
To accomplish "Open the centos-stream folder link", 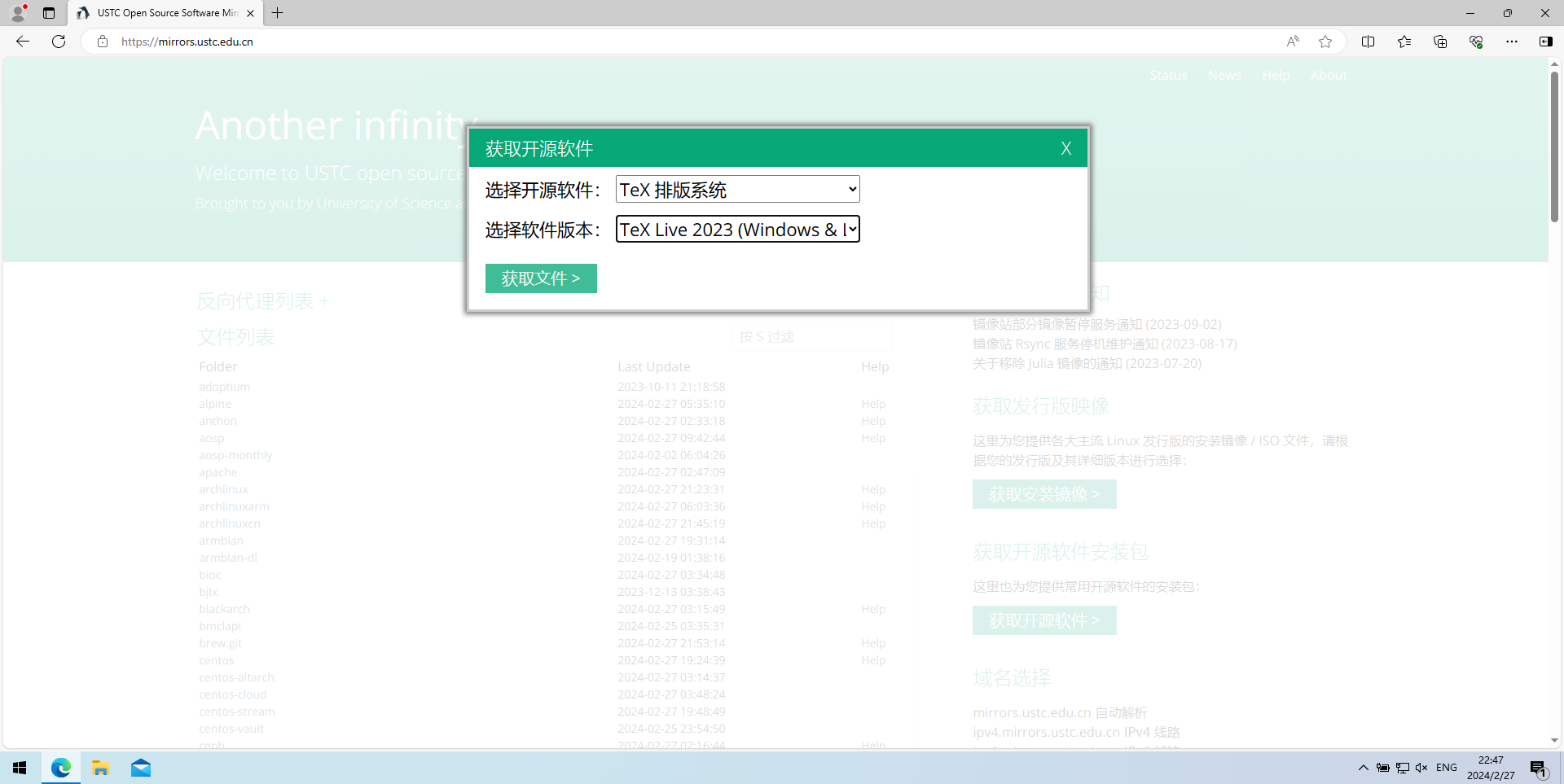I will click(x=236, y=712).
